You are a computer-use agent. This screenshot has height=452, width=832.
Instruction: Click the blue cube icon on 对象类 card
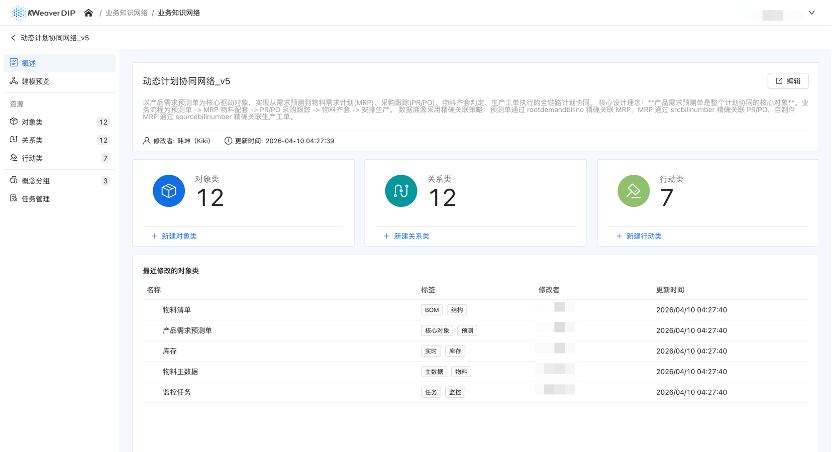tap(169, 191)
